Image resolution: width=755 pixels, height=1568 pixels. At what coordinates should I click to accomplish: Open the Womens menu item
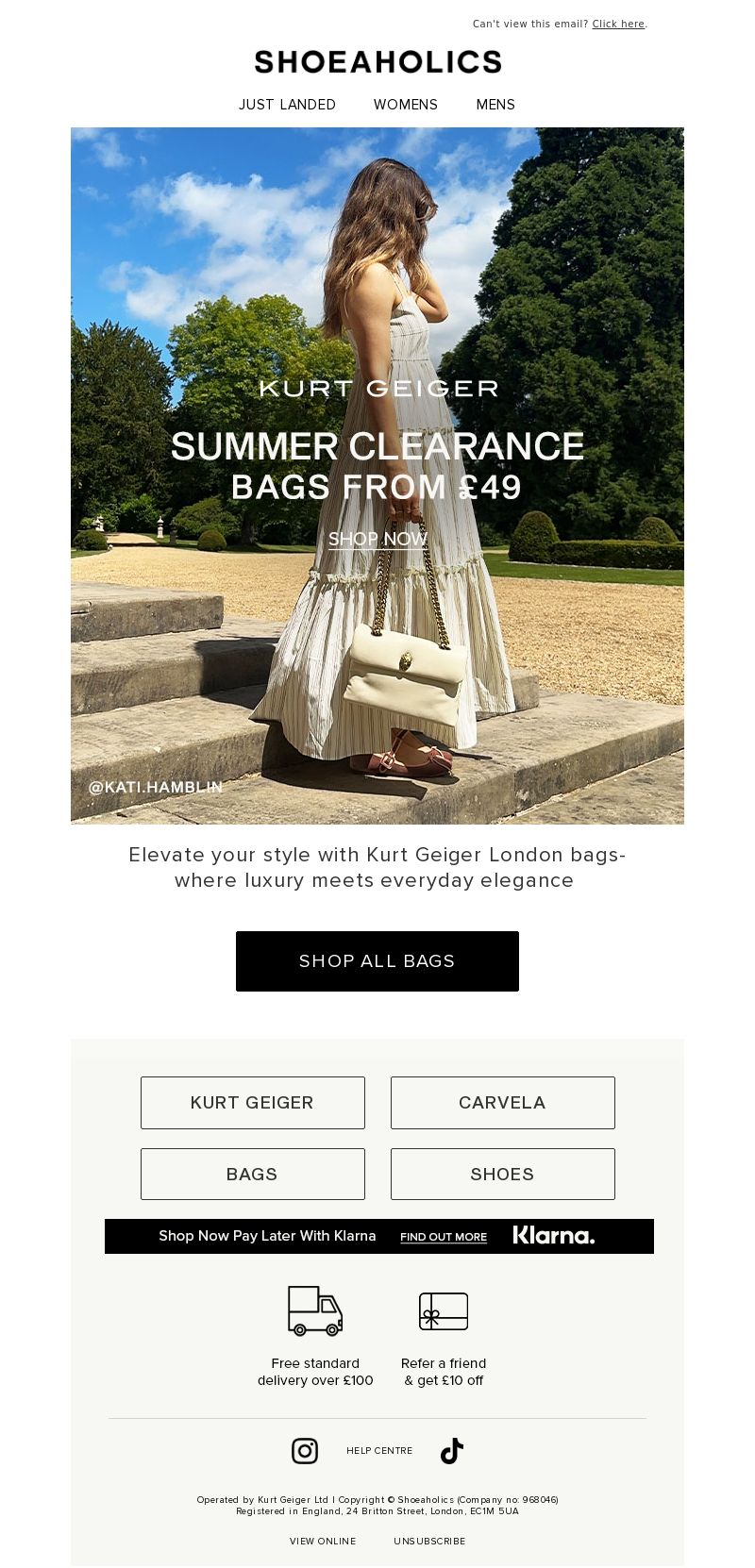[406, 105]
